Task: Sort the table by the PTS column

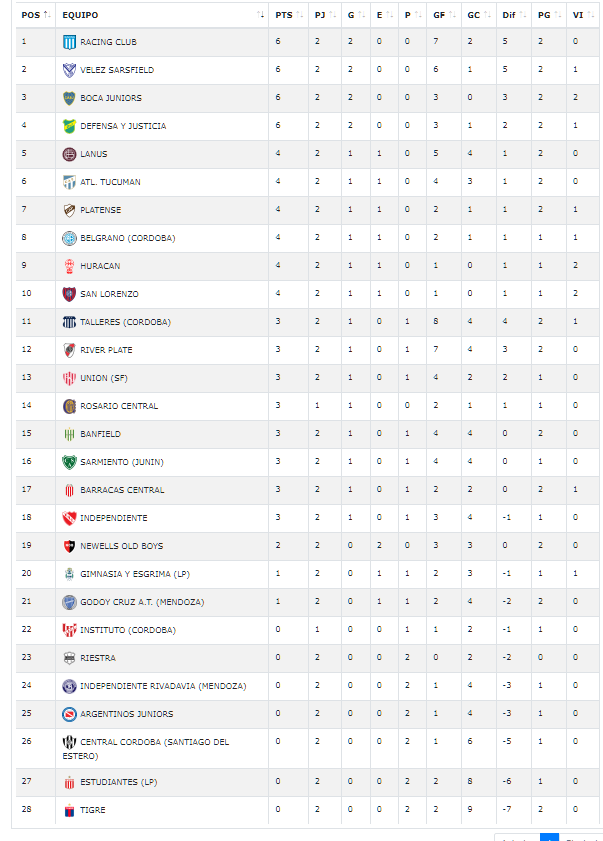Action: pyautogui.click(x=289, y=15)
